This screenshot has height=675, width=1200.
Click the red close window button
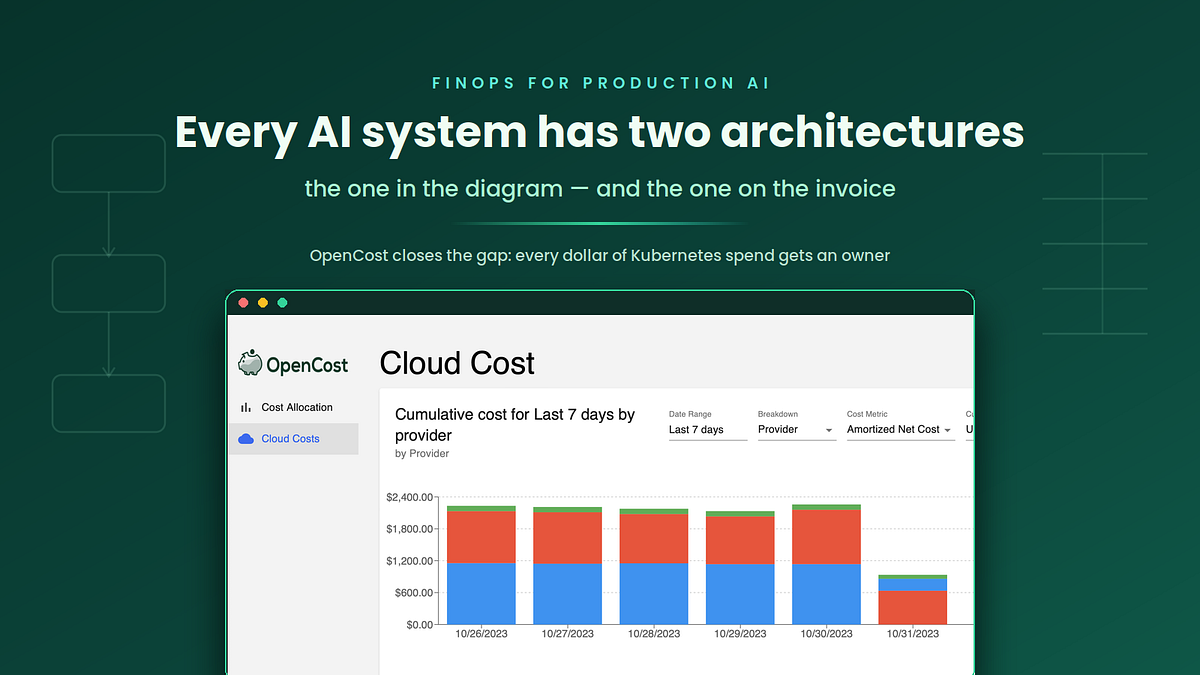pos(243,302)
